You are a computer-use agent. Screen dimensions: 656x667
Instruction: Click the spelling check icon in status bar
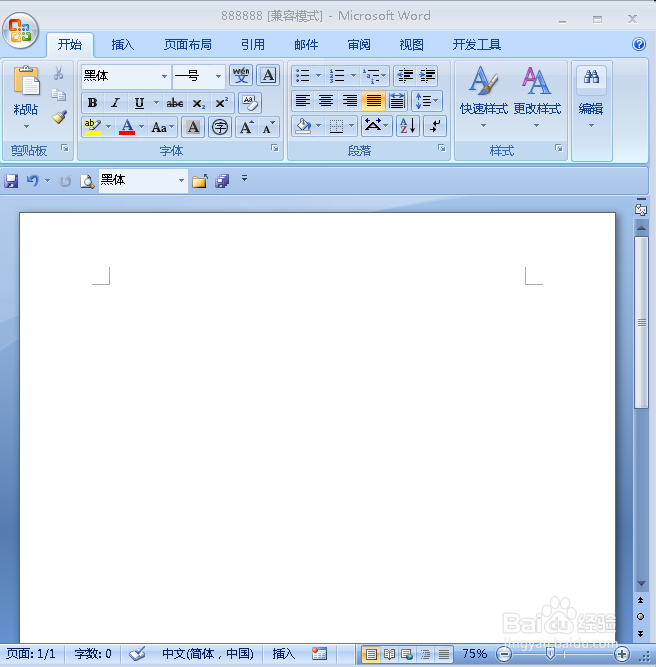tap(137, 654)
